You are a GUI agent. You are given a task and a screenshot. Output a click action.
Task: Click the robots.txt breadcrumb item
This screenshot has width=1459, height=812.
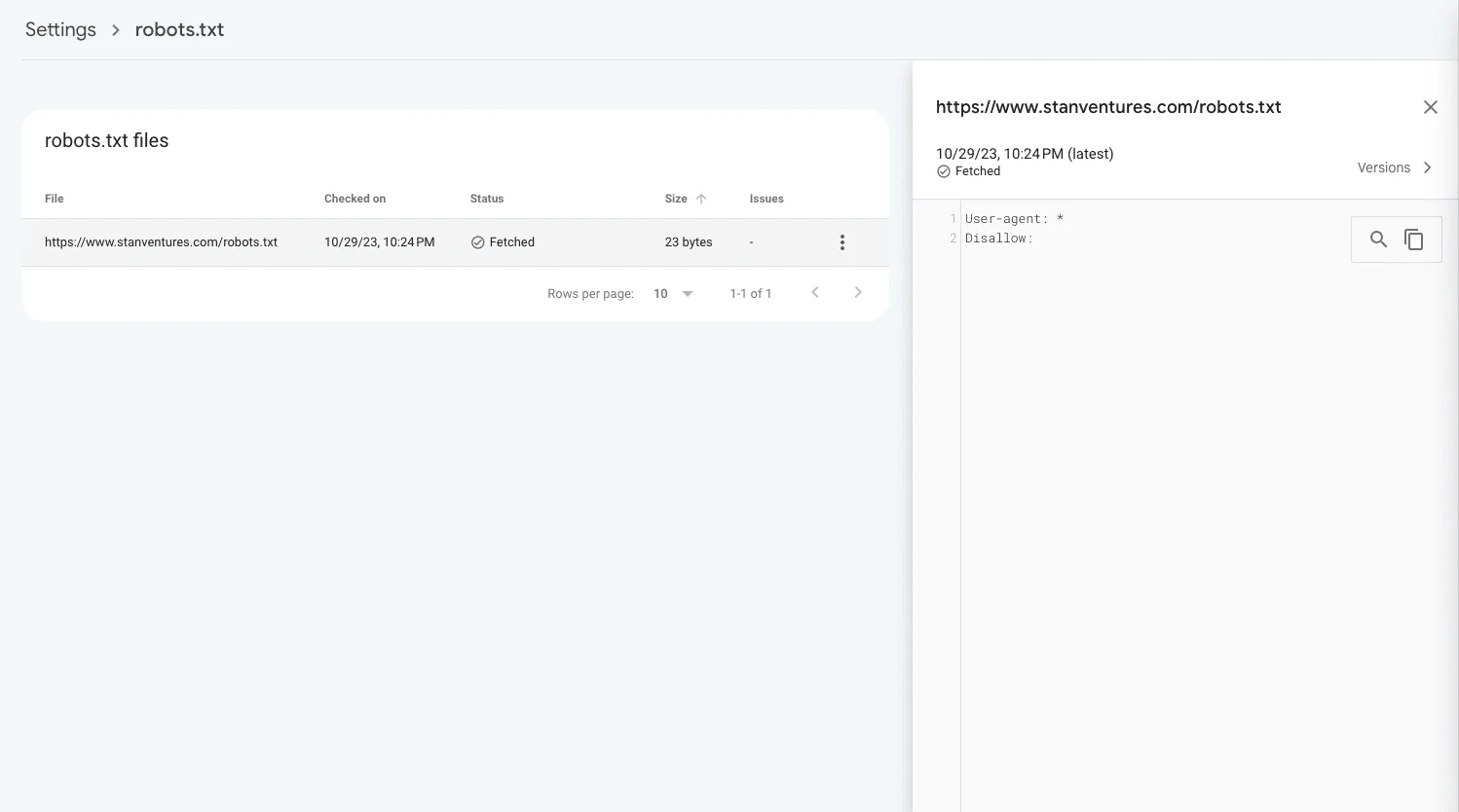pyautogui.click(x=179, y=29)
